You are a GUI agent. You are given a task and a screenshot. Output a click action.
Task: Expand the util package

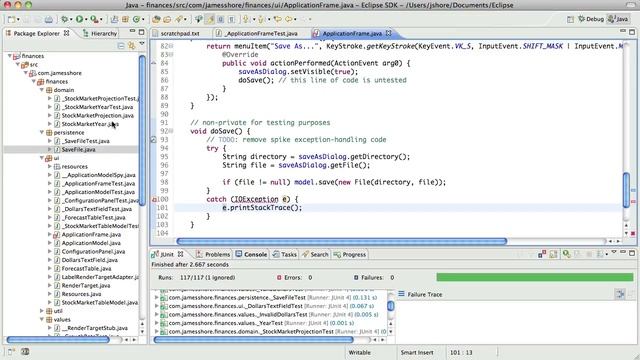(42, 311)
